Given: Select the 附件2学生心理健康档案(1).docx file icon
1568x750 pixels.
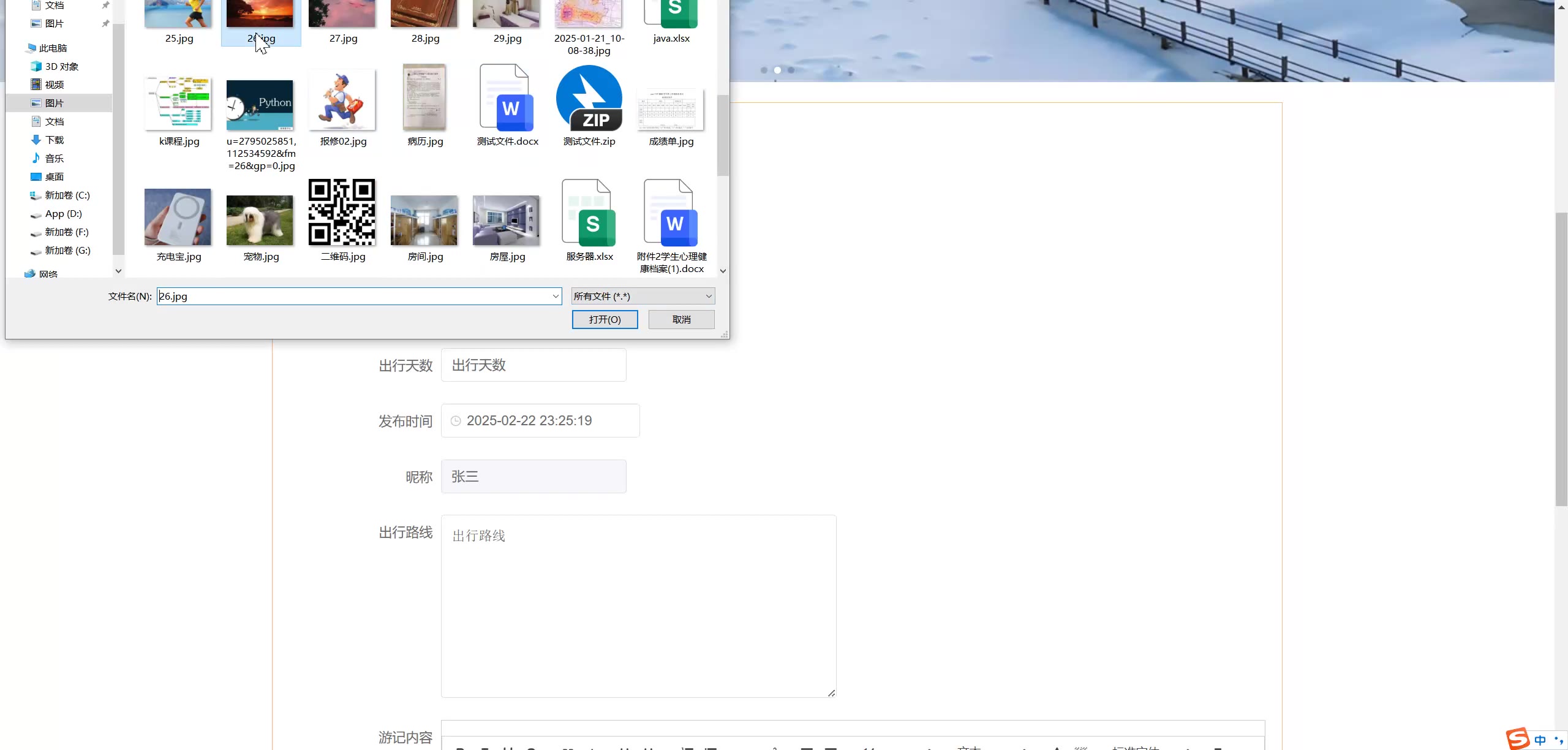Looking at the screenshot, I should pyautogui.click(x=671, y=213).
